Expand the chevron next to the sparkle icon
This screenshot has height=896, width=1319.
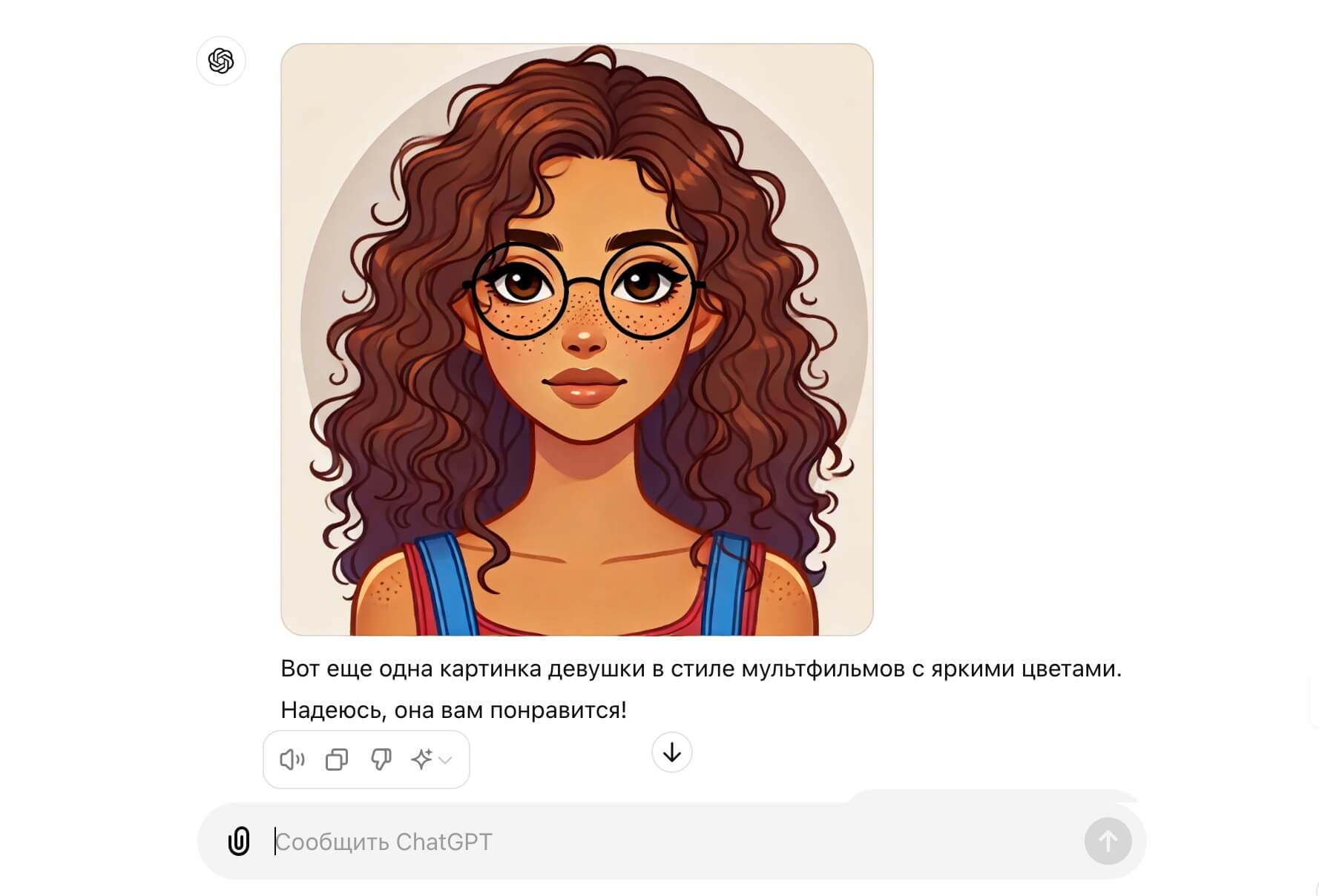445,760
